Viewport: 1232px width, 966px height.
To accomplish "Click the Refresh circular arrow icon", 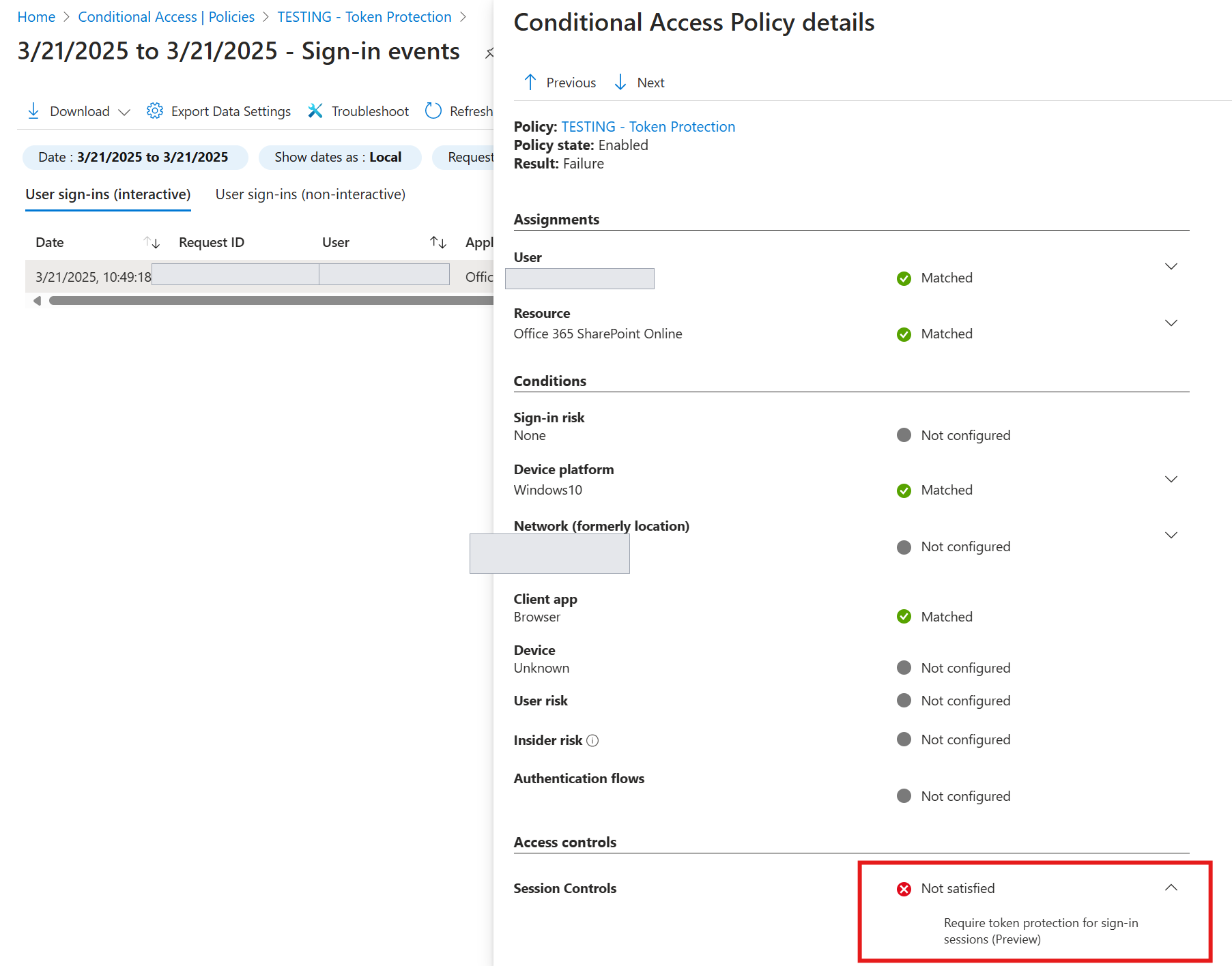I will tap(433, 111).
